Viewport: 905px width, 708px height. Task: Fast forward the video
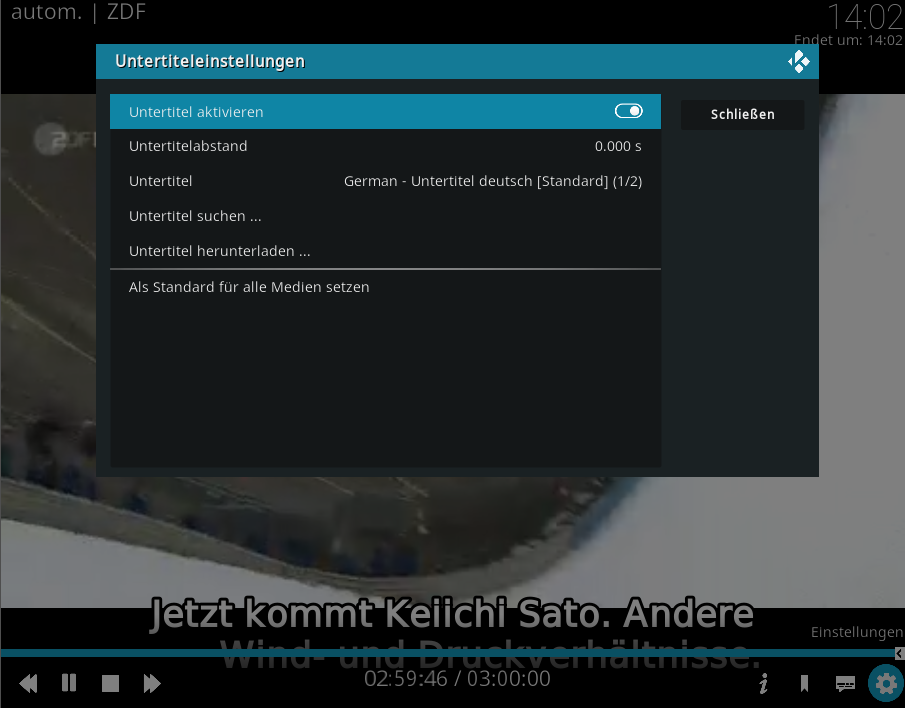tap(152, 683)
